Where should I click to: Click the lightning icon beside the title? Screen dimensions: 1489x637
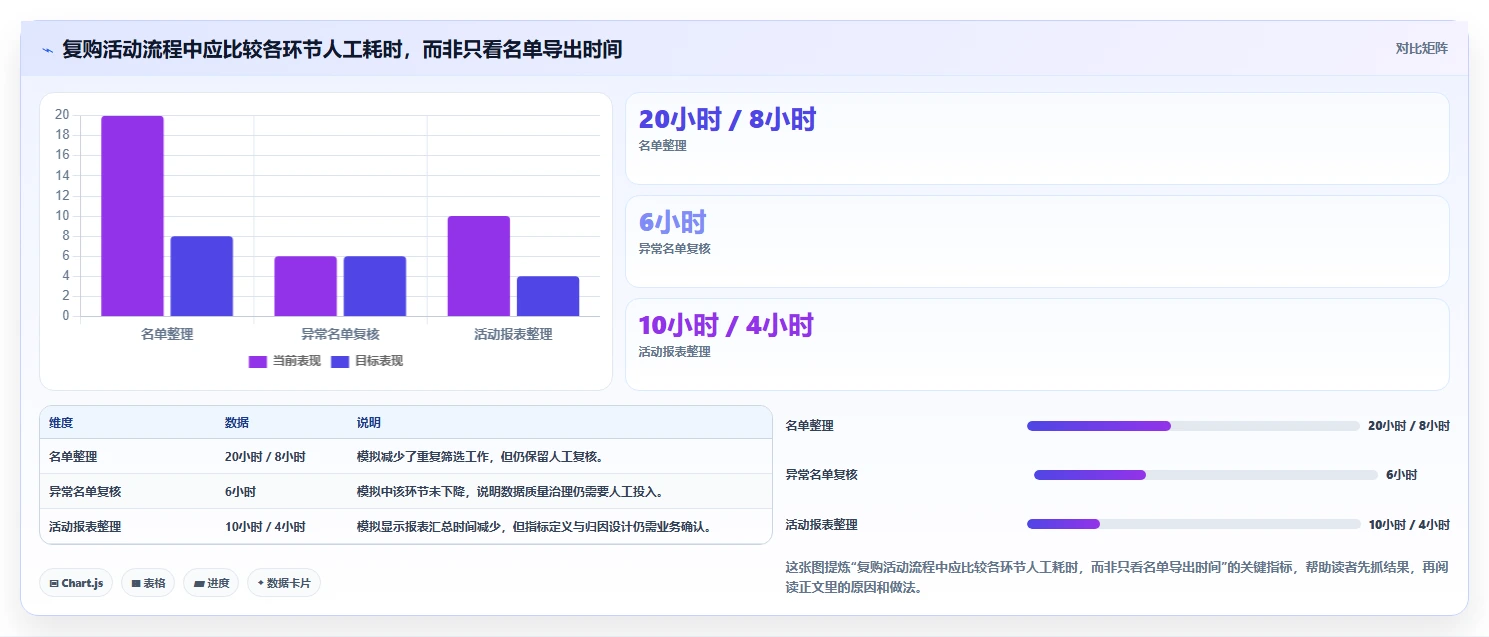[47, 50]
